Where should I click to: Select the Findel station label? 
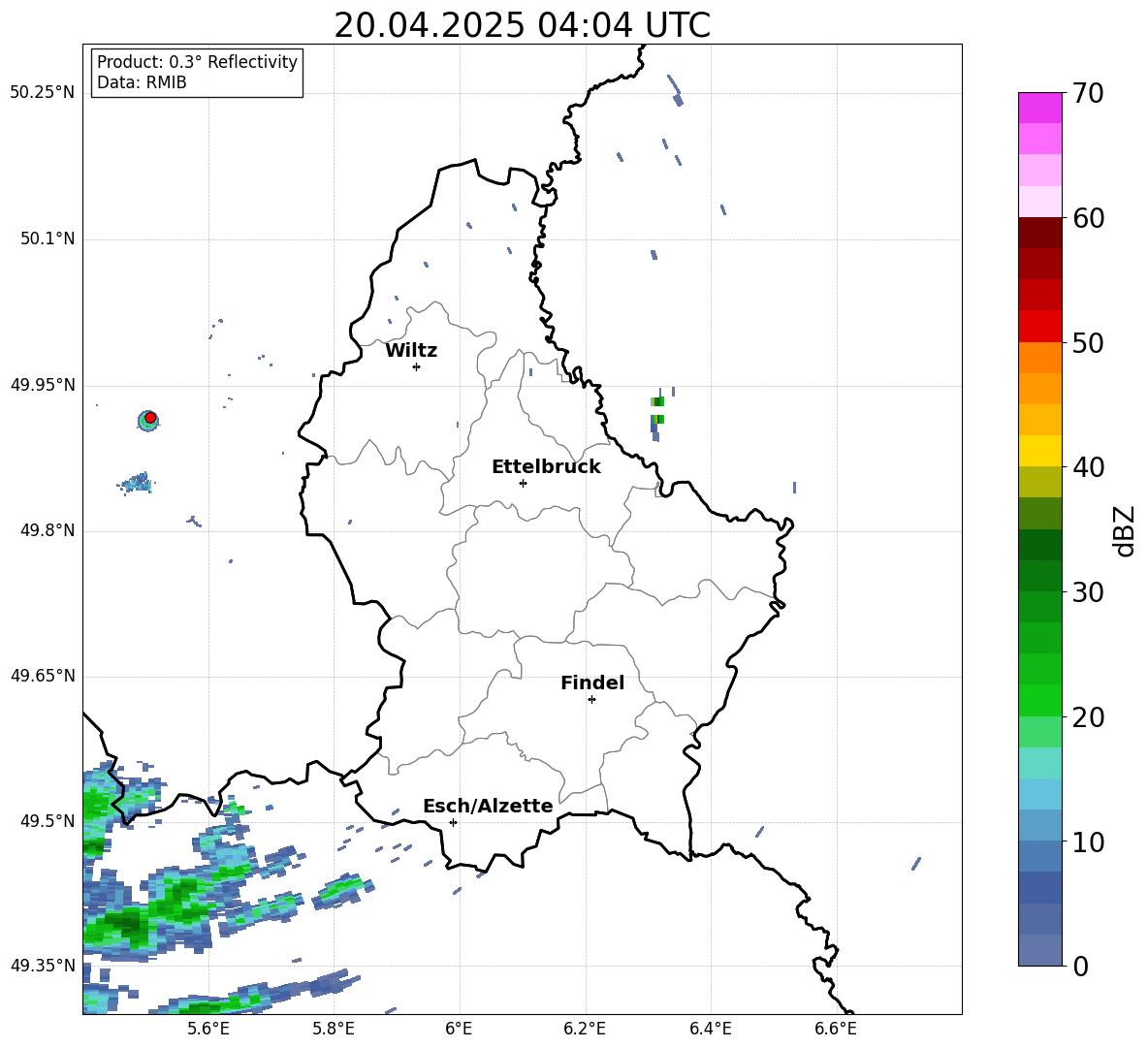tap(592, 683)
